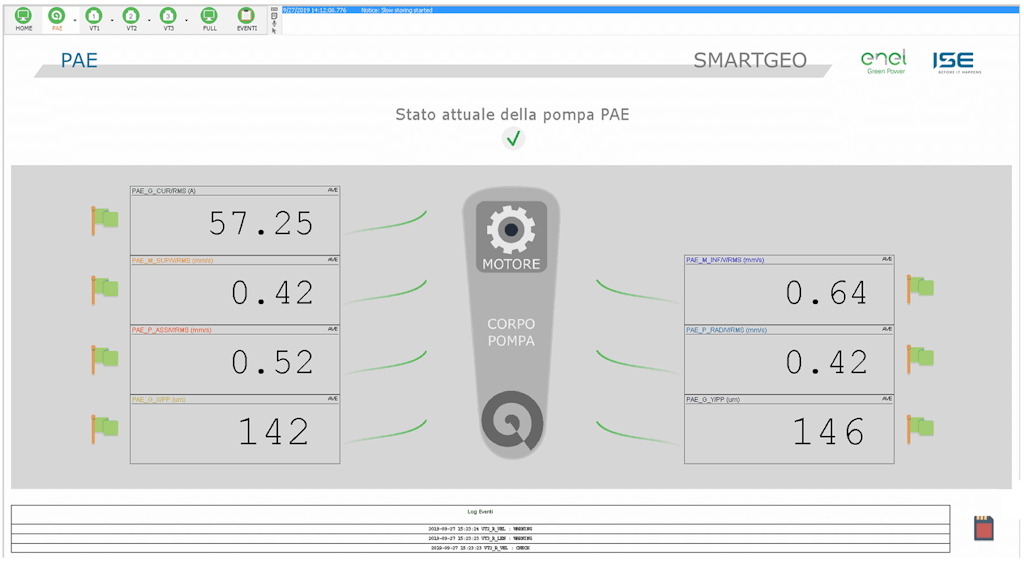The image size is (1024, 563).
Task: Click the PAE_P_RAD/VRMS (mm/s) panel title
Action: point(726,330)
